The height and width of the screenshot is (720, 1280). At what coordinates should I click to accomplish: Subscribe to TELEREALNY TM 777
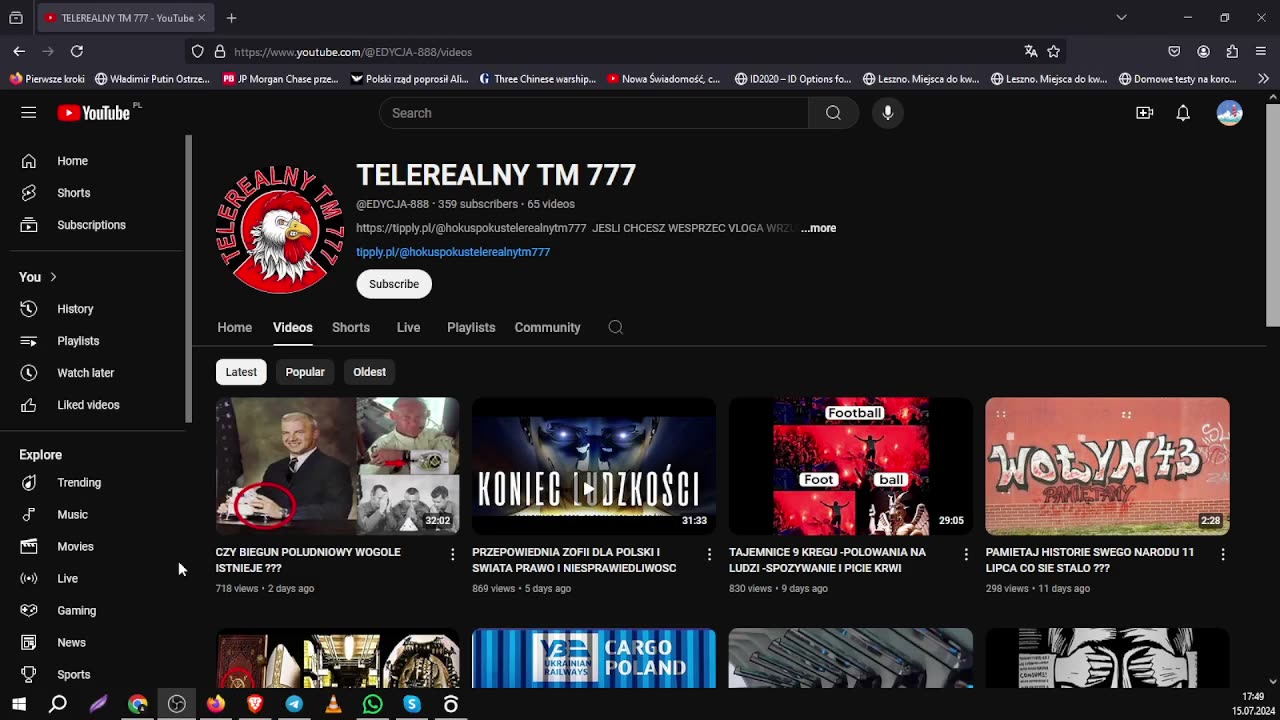[x=394, y=284]
